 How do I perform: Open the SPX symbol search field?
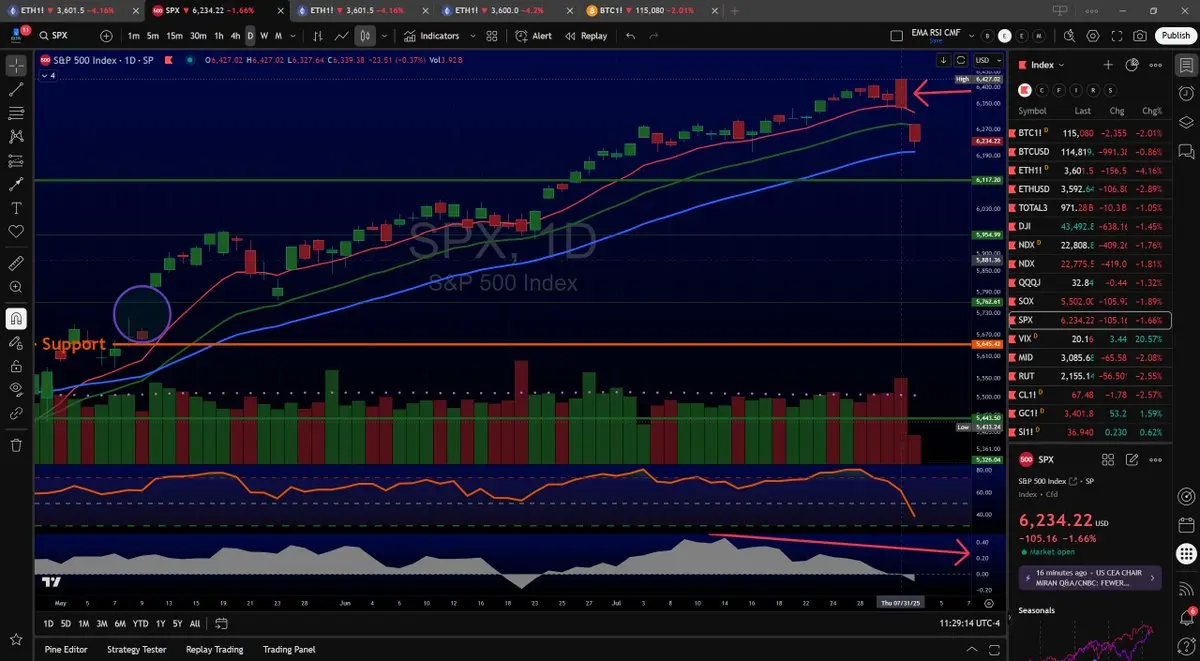pyautogui.click(x=67, y=35)
